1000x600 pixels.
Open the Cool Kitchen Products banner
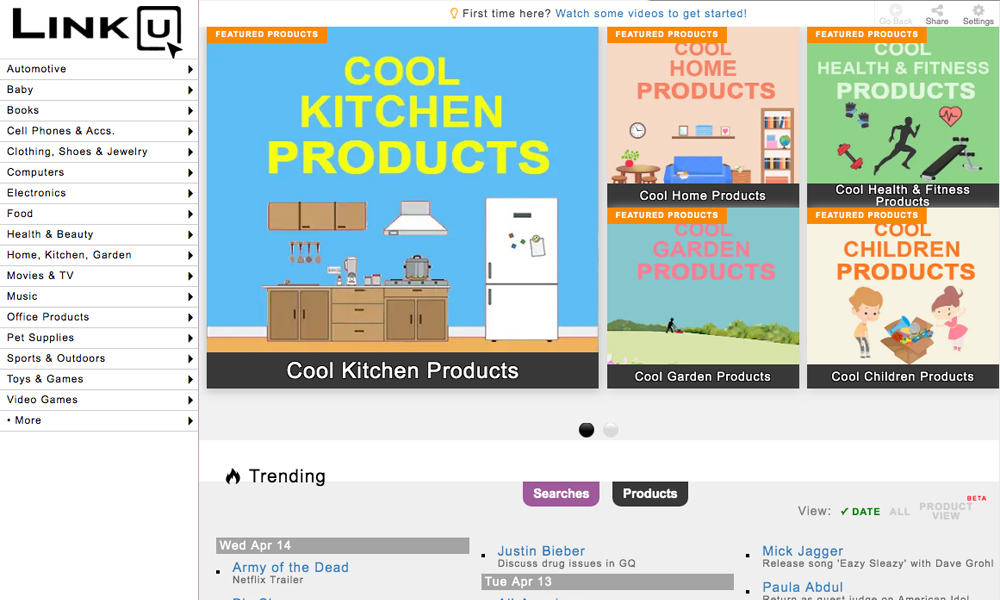[402, 207]
